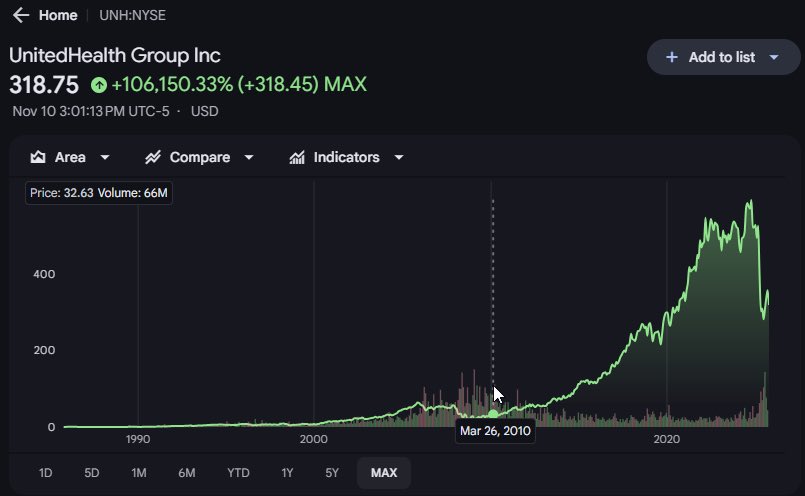Open the Area chart type dropdown arrow

click(105, 157)
